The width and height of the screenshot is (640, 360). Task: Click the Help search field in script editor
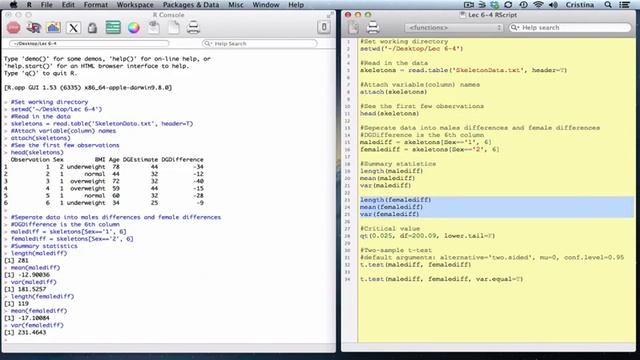click(x=570, y=28)
